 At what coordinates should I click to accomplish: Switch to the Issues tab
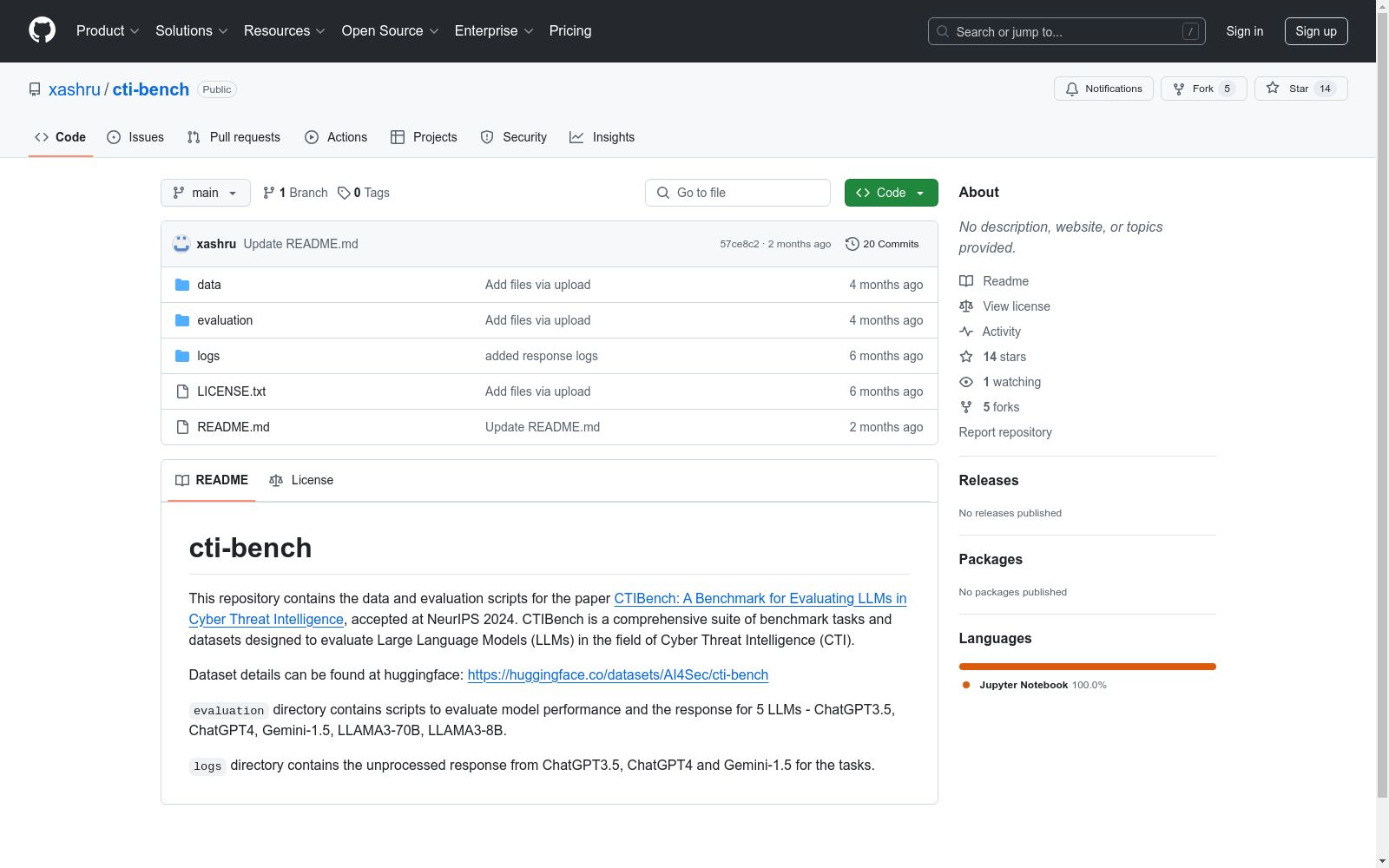click(135, 137)
